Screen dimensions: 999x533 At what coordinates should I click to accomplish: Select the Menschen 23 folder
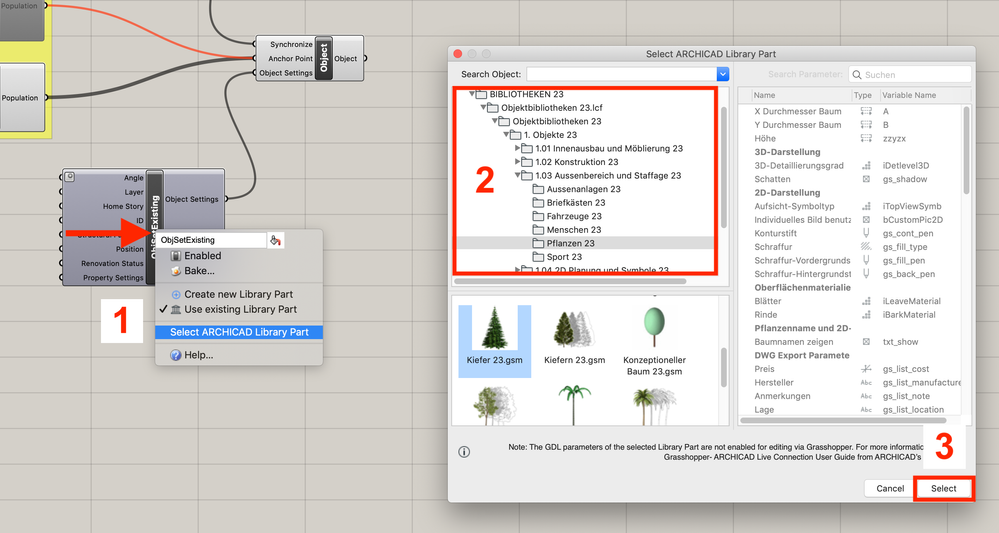(x=567, y=229)
